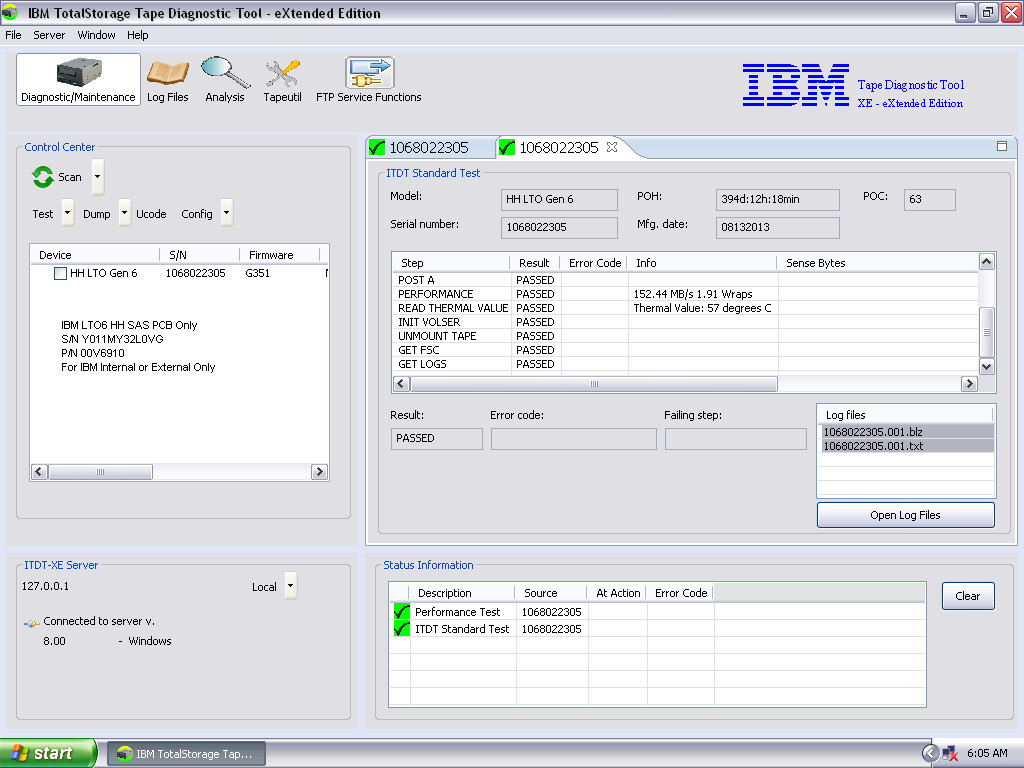Image resolution: width=1024 pixels, height=768 pixels.
Task: Click the test steps vertical scrollbar thumb
Action: click(987, 332)
